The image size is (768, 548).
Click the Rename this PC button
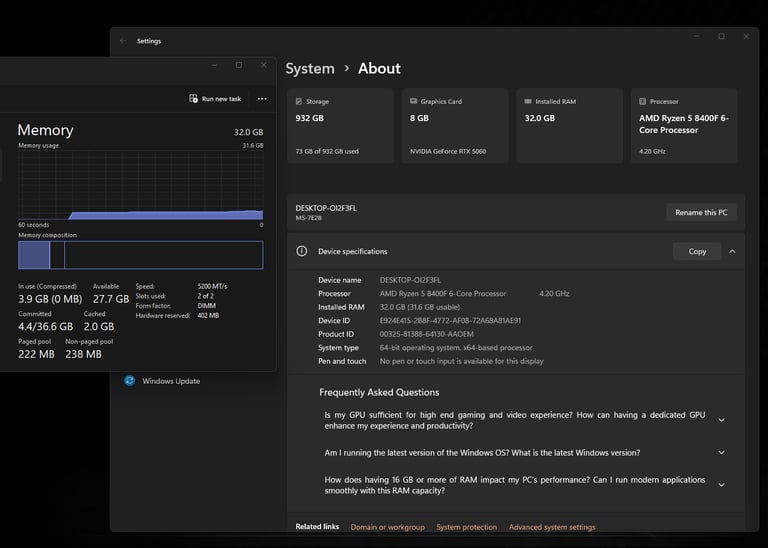(x=701, y=213)
